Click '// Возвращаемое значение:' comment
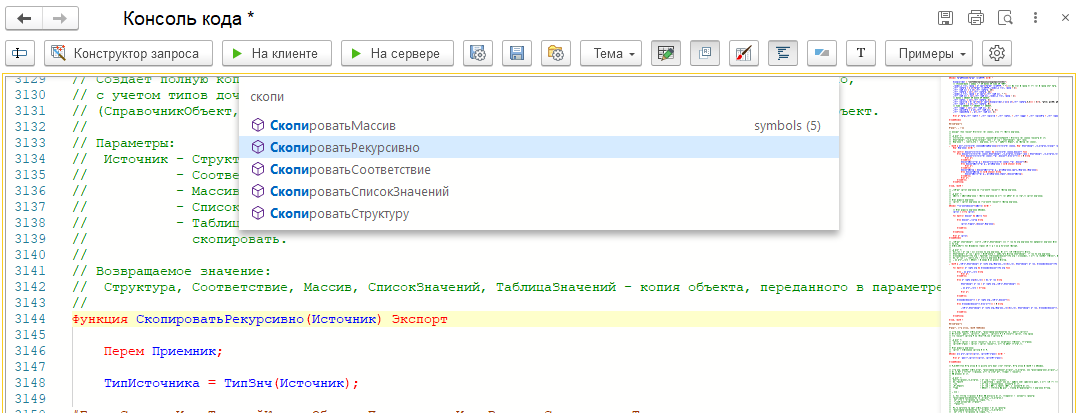The width and height of the screenshot is (1085, 413). click(x=171, y=270)
